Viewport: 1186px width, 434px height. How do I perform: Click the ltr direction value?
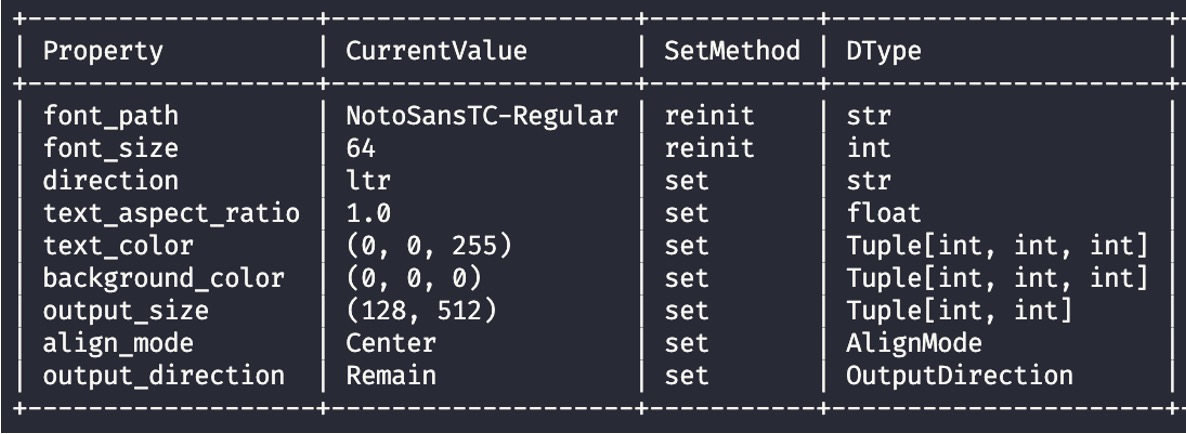[368, 181]
